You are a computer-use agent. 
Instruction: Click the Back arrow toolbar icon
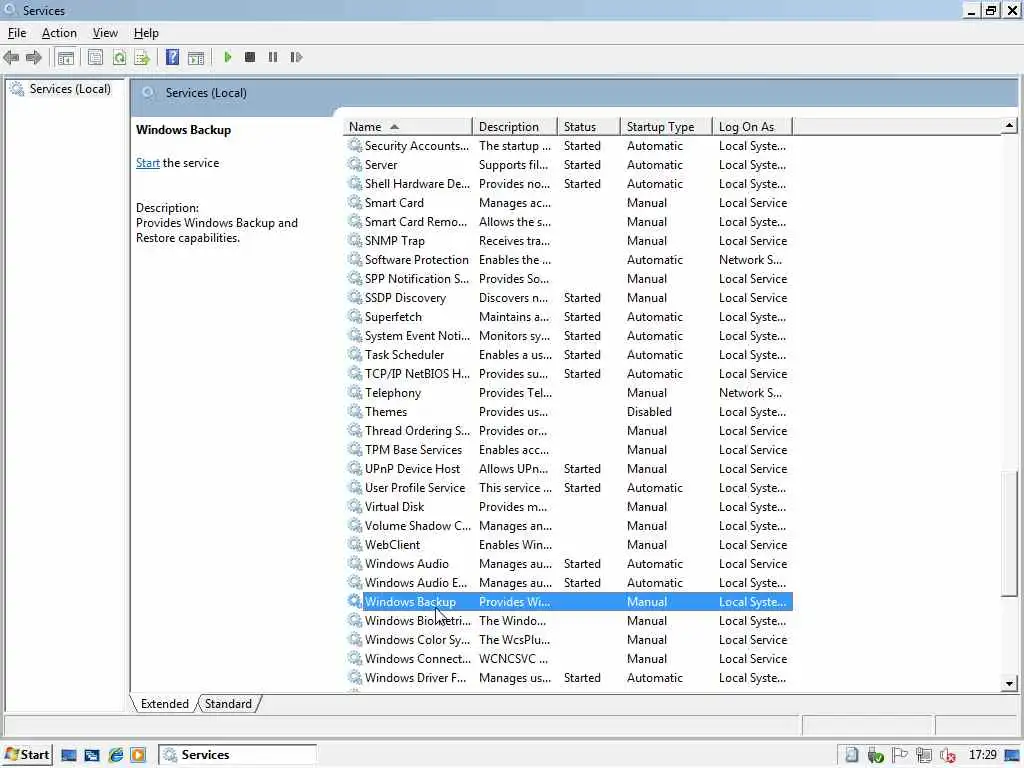click(x=11, y=57)
